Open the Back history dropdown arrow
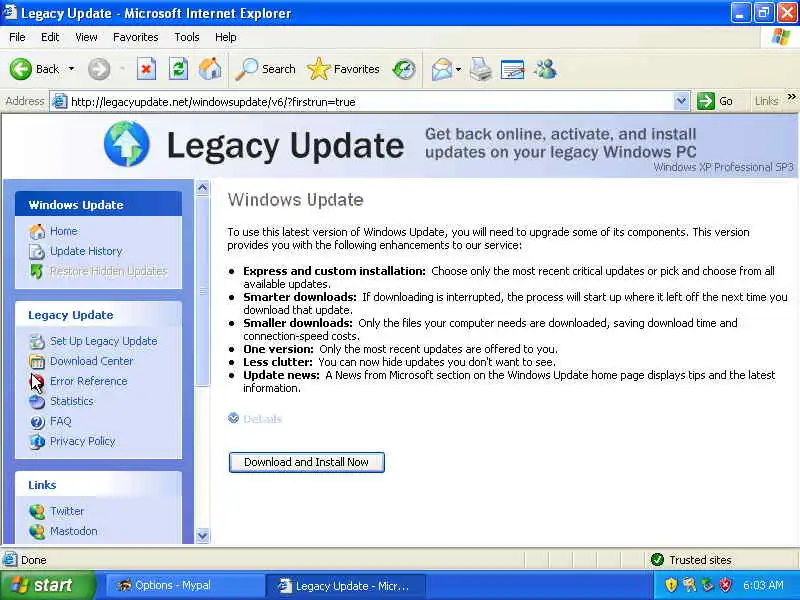Screen dimensions: 800x600 [x=71, y=69]
